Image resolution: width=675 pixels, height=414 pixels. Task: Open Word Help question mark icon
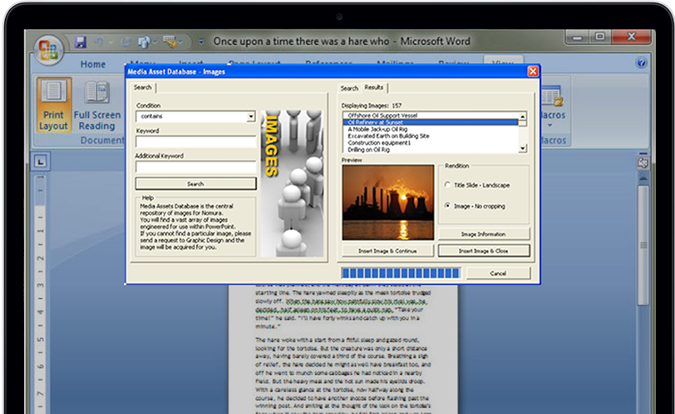click(x=641, y=63)
